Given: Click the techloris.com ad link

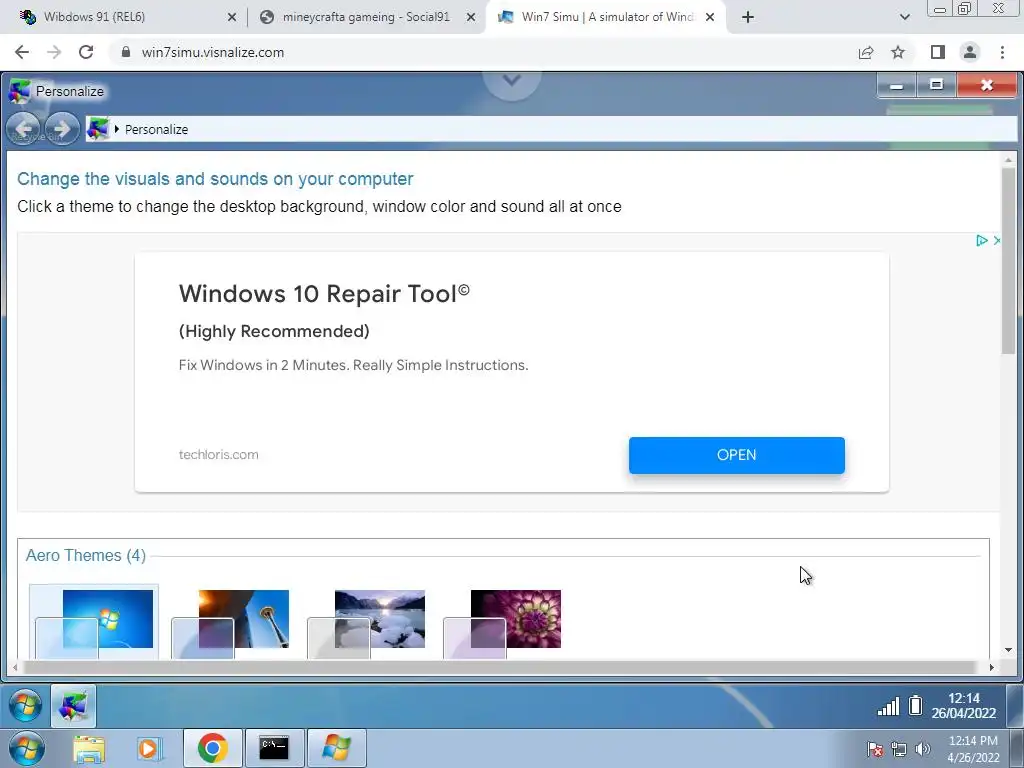Looking at the screenshot, I should [x=219, y=455].
